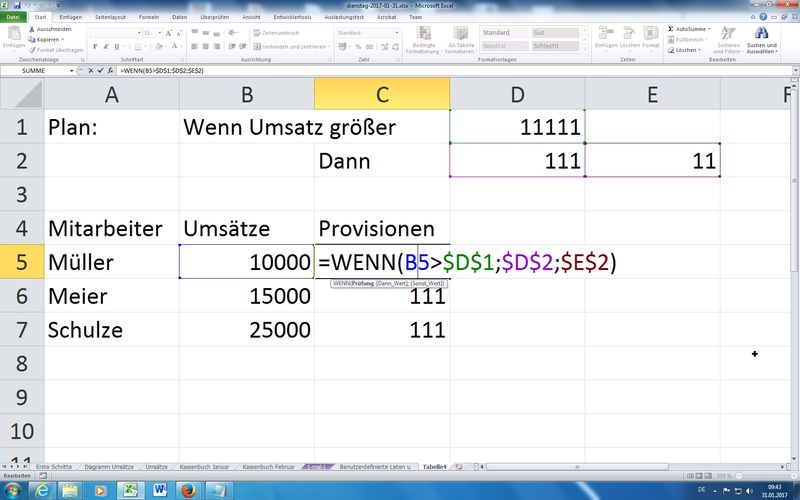
Task: Click Format übertragen brush
Action: pyautogui.click(x=56, y=50)
